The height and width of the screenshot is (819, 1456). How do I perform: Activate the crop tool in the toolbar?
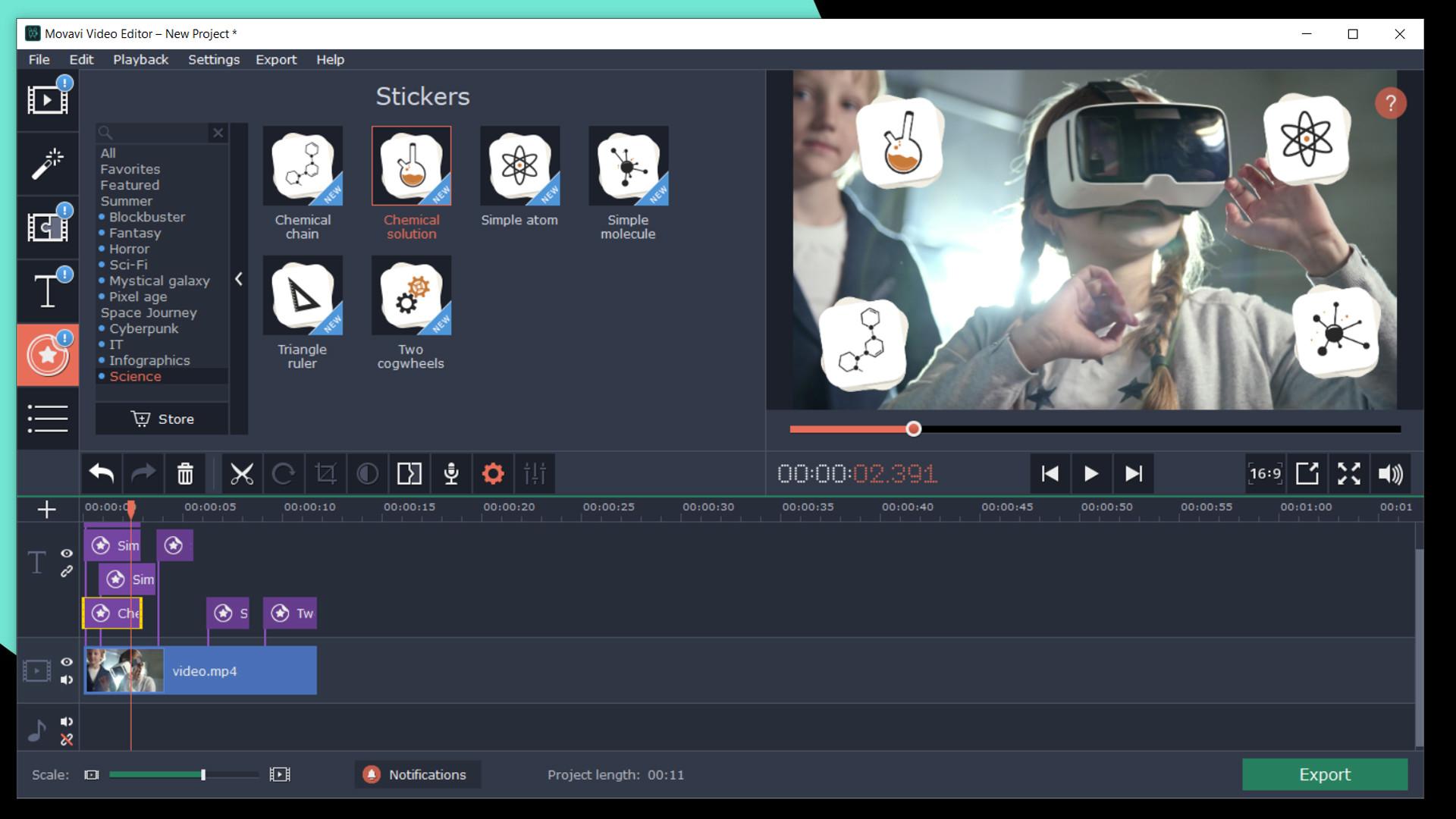[x=326, y=473]
